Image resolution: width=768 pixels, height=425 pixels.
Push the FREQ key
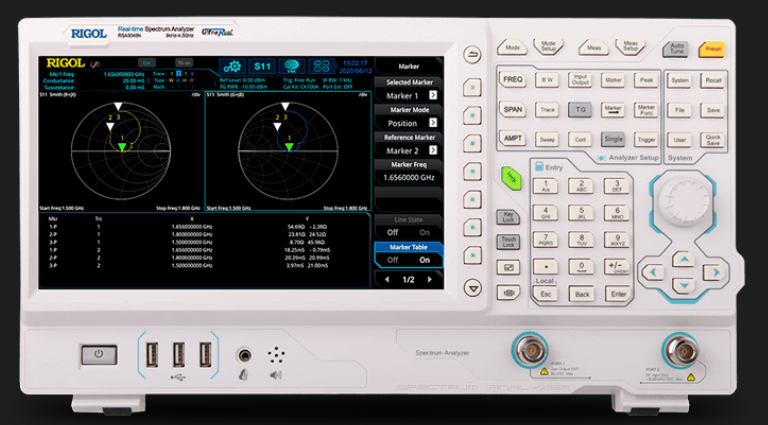coord(512,79)
